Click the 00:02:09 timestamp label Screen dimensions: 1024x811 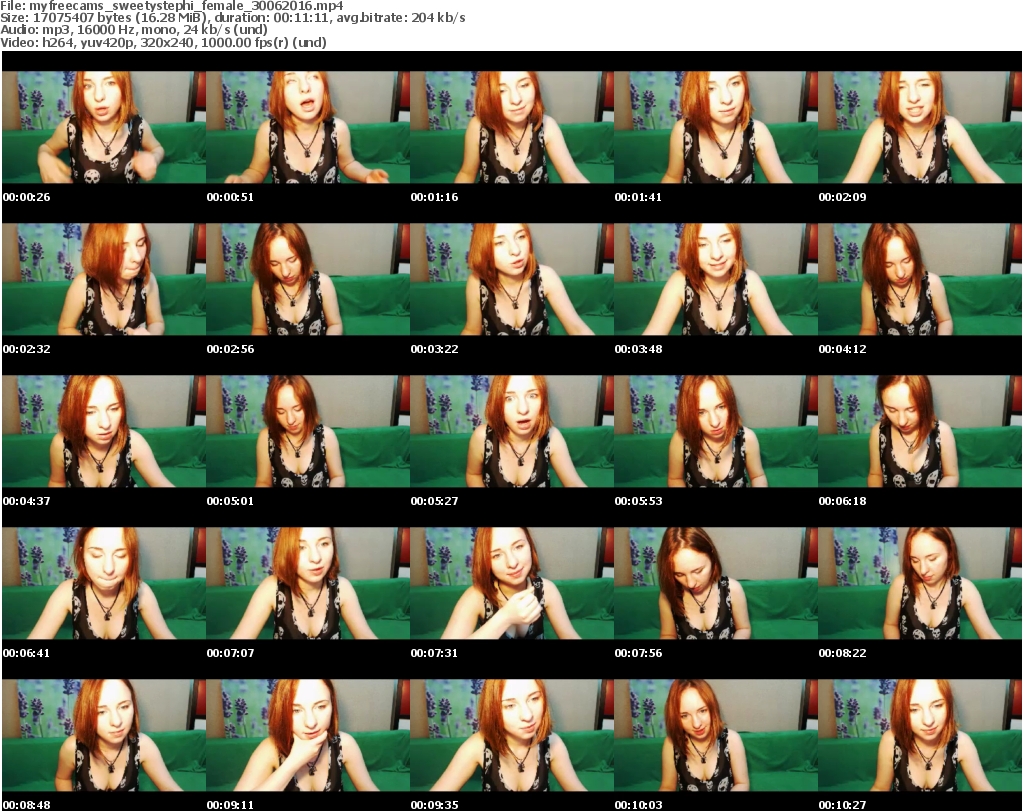[842, 197]
